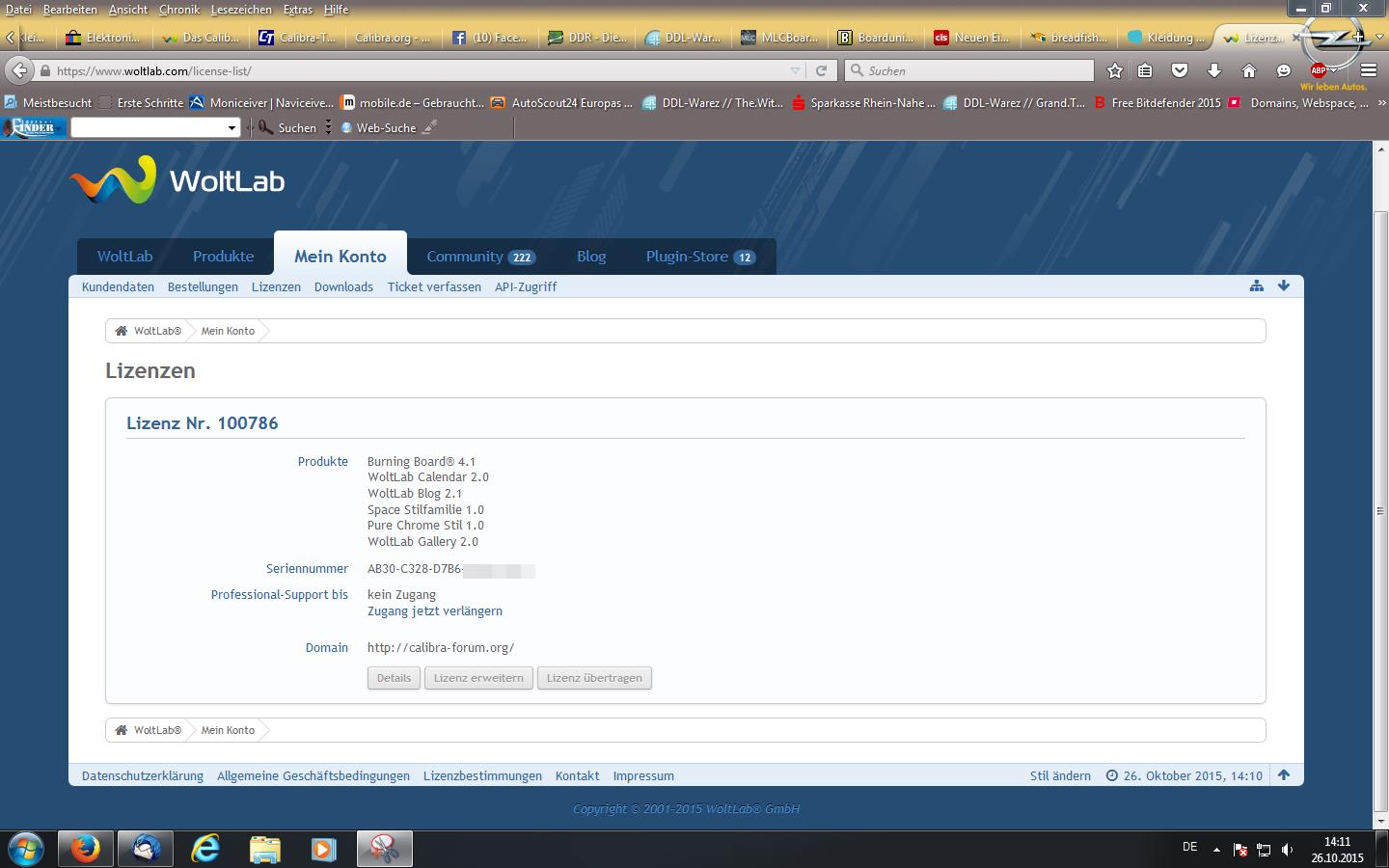Viewport: 1389px width, 868px height.
Task: Go back with the browser back arrow
Action: (x=19, y=70)
